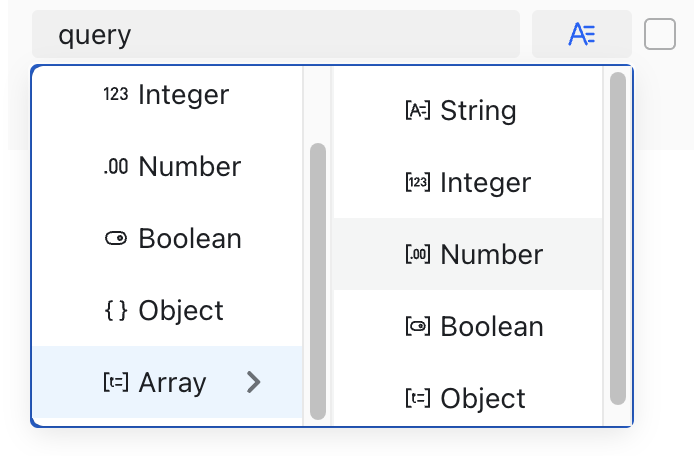
Task: Click the array submenu scrollbar
Action: (617, 238)
